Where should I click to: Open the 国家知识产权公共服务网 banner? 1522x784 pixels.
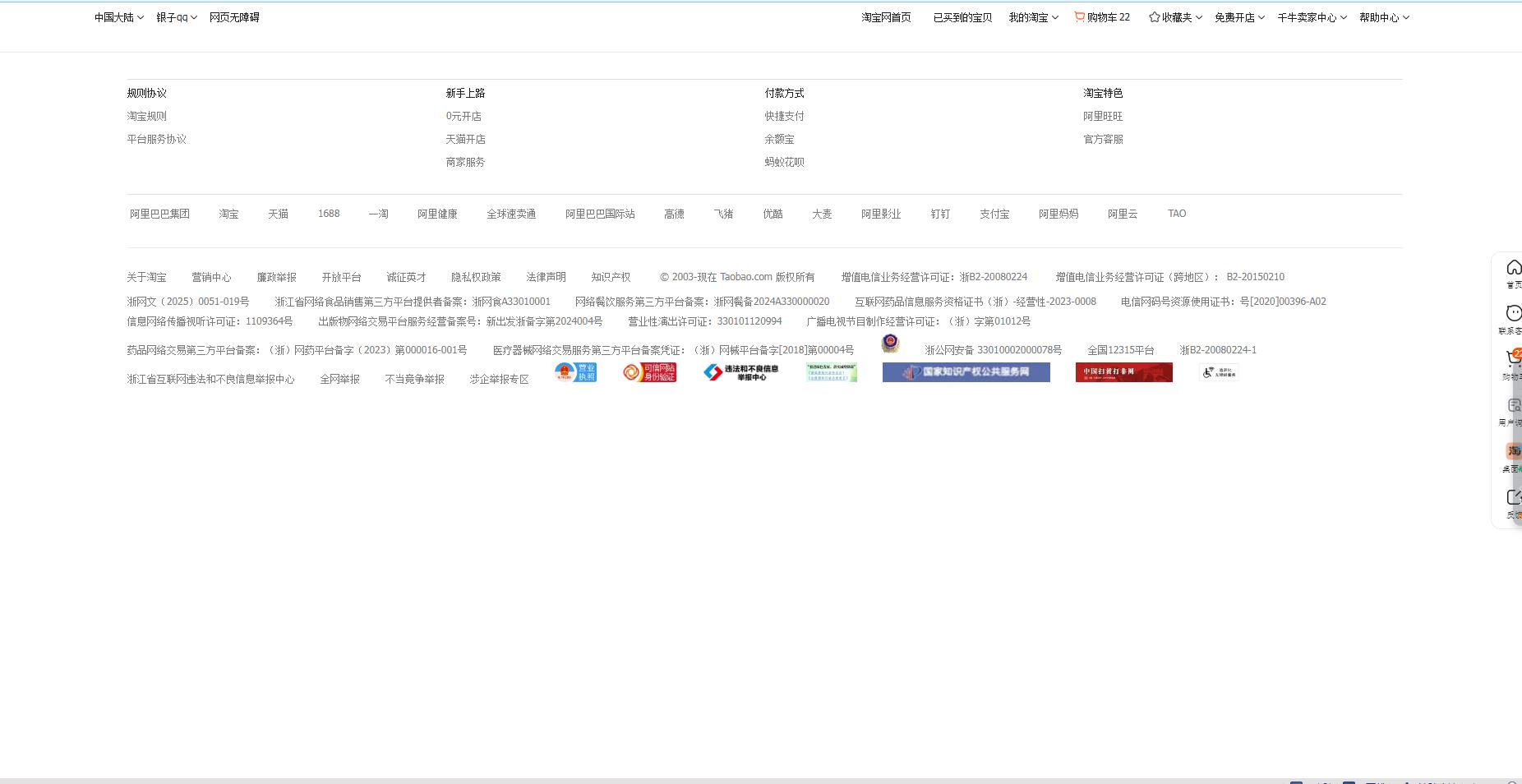pyautogui.click(x=966, y=372)
